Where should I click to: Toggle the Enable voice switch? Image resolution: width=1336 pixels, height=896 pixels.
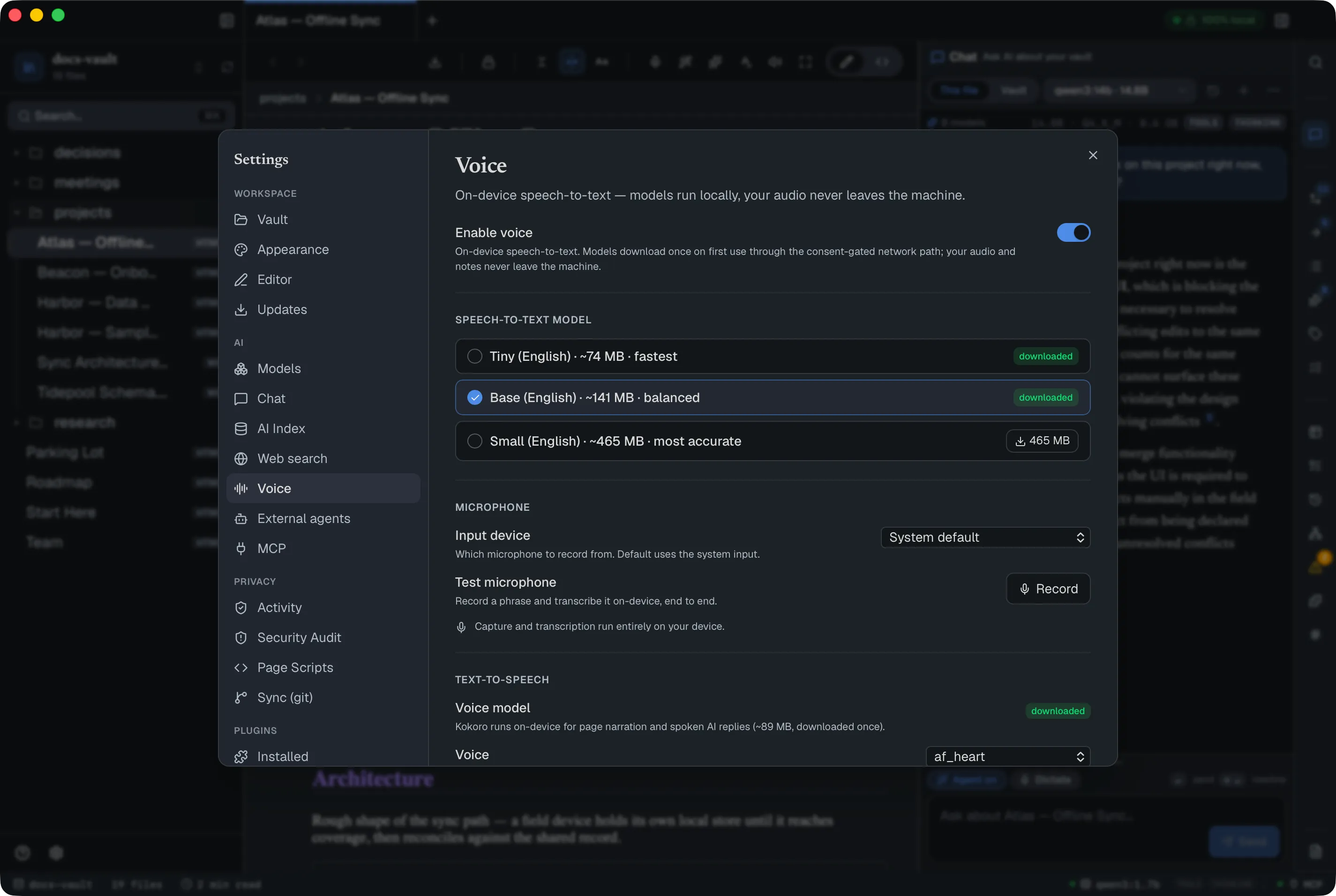(x=1073, y=232)
